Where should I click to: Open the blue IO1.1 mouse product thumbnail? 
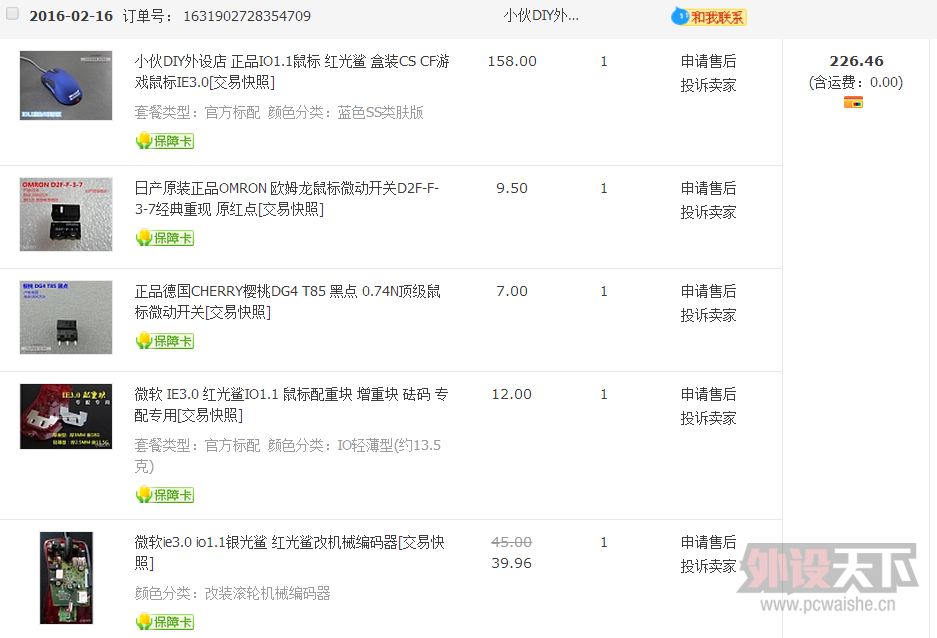coord(66,86)
